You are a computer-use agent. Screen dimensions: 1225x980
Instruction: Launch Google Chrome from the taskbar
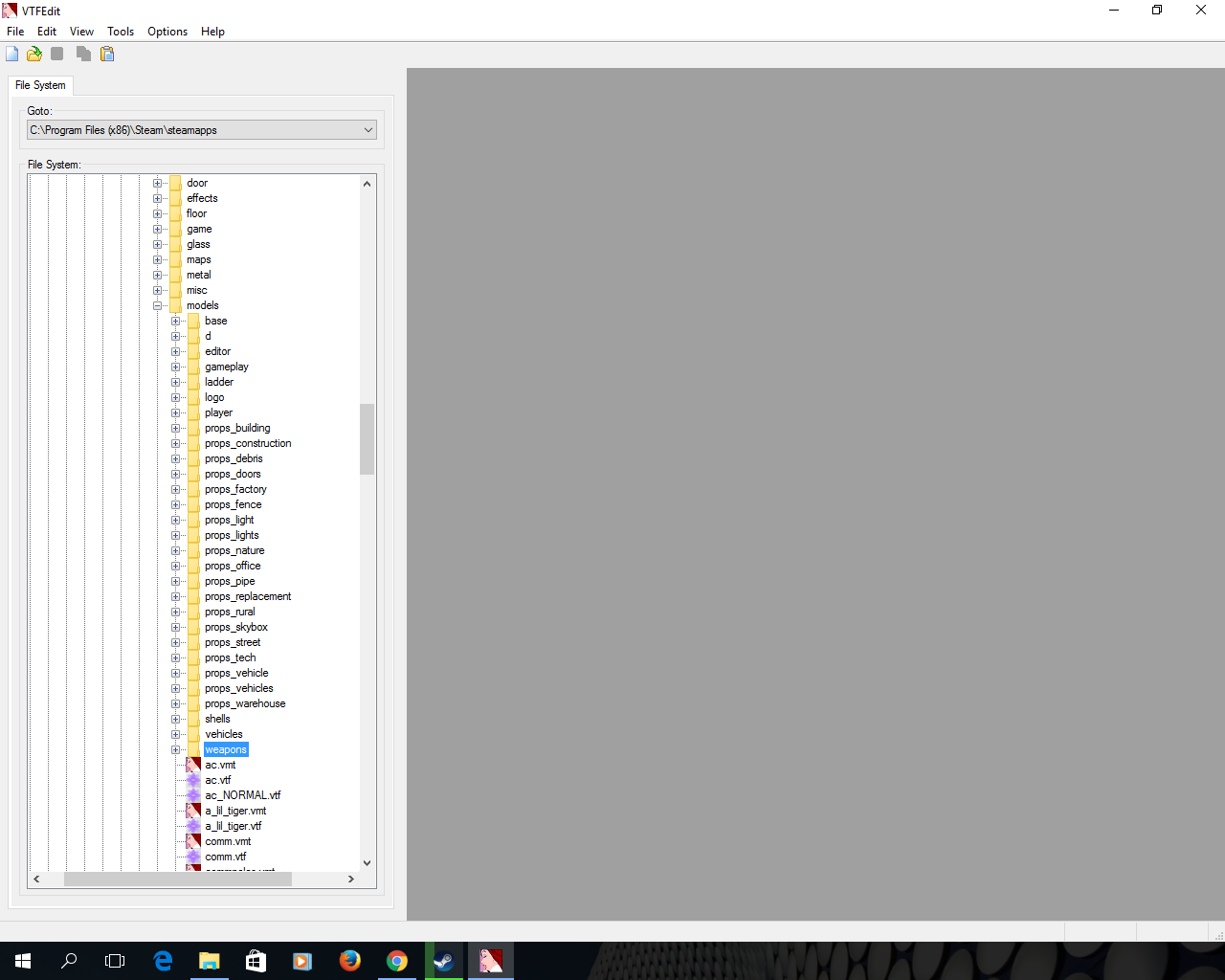397,961
